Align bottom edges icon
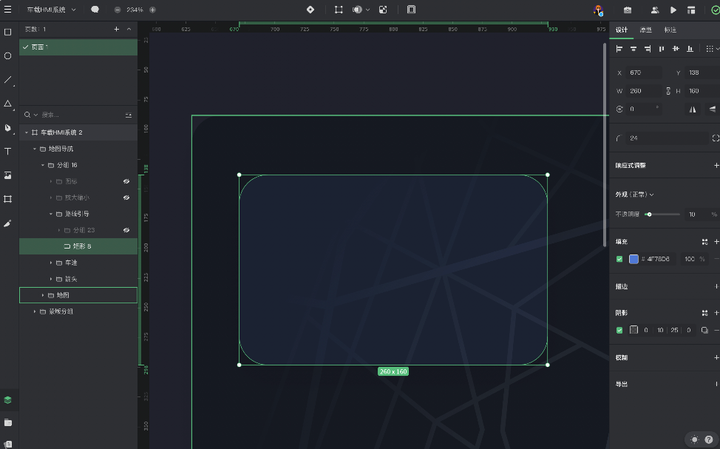720x449 pixels. tap(690, 49)
